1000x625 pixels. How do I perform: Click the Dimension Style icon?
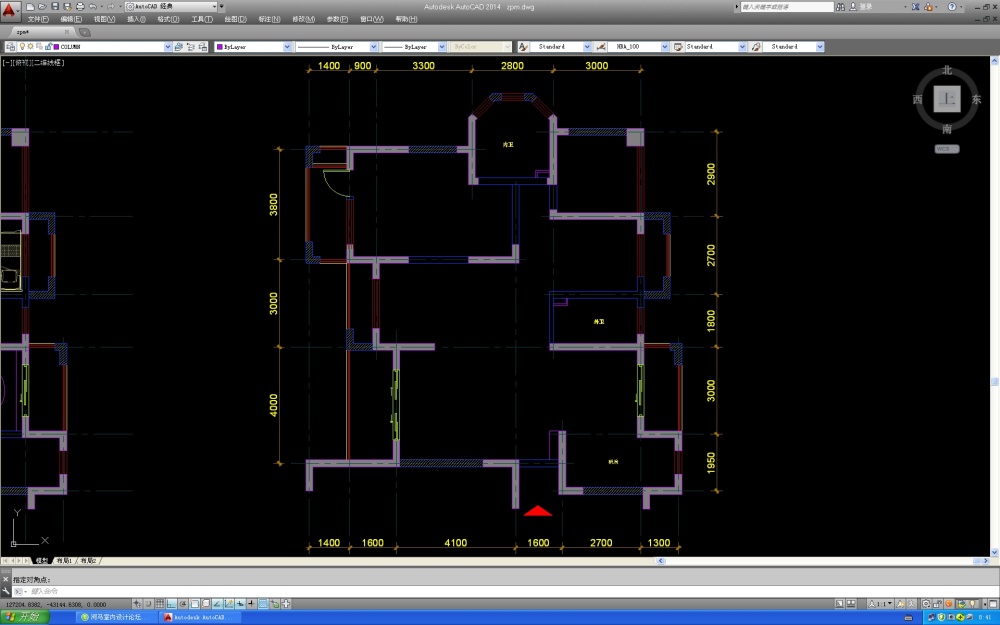tap(600, 47)
